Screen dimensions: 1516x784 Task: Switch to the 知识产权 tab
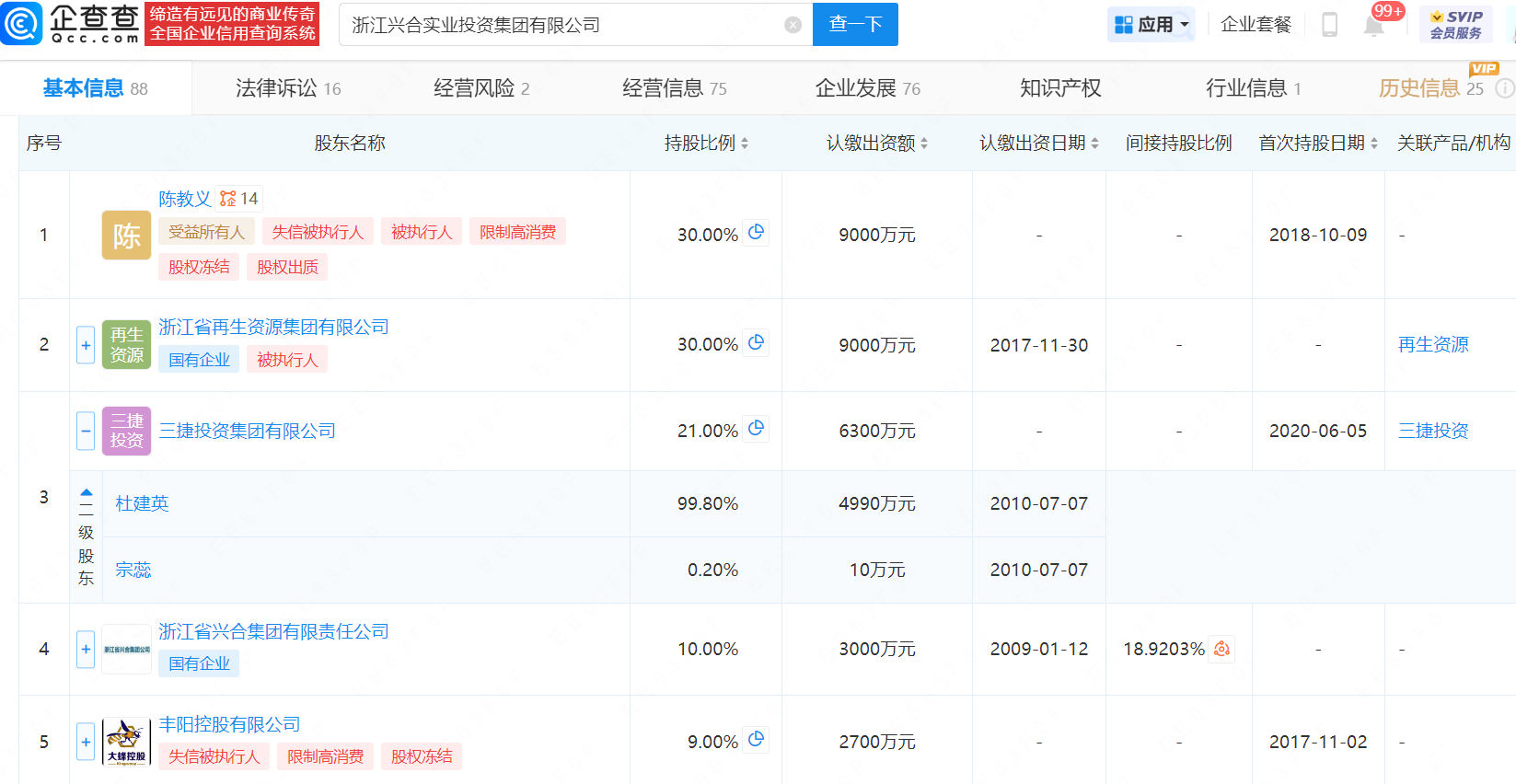(1060, 88)
